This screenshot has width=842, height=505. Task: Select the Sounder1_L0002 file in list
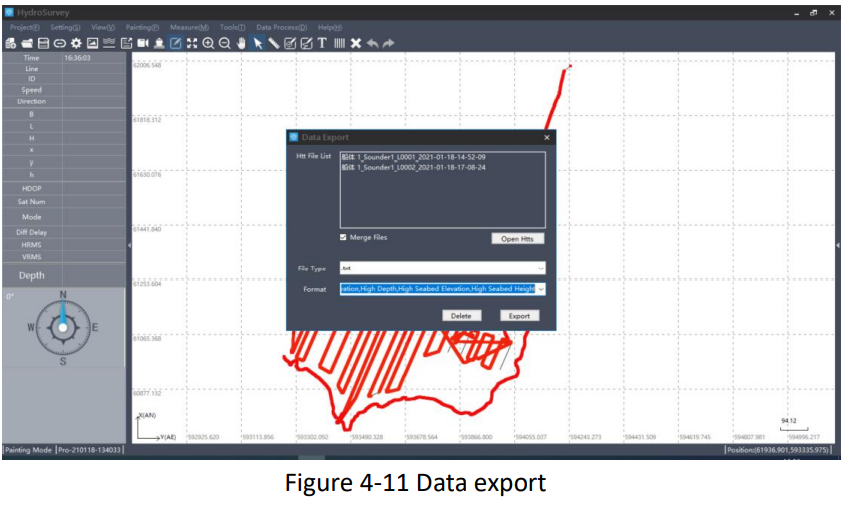pyautogui.click(x=413, y=167)
